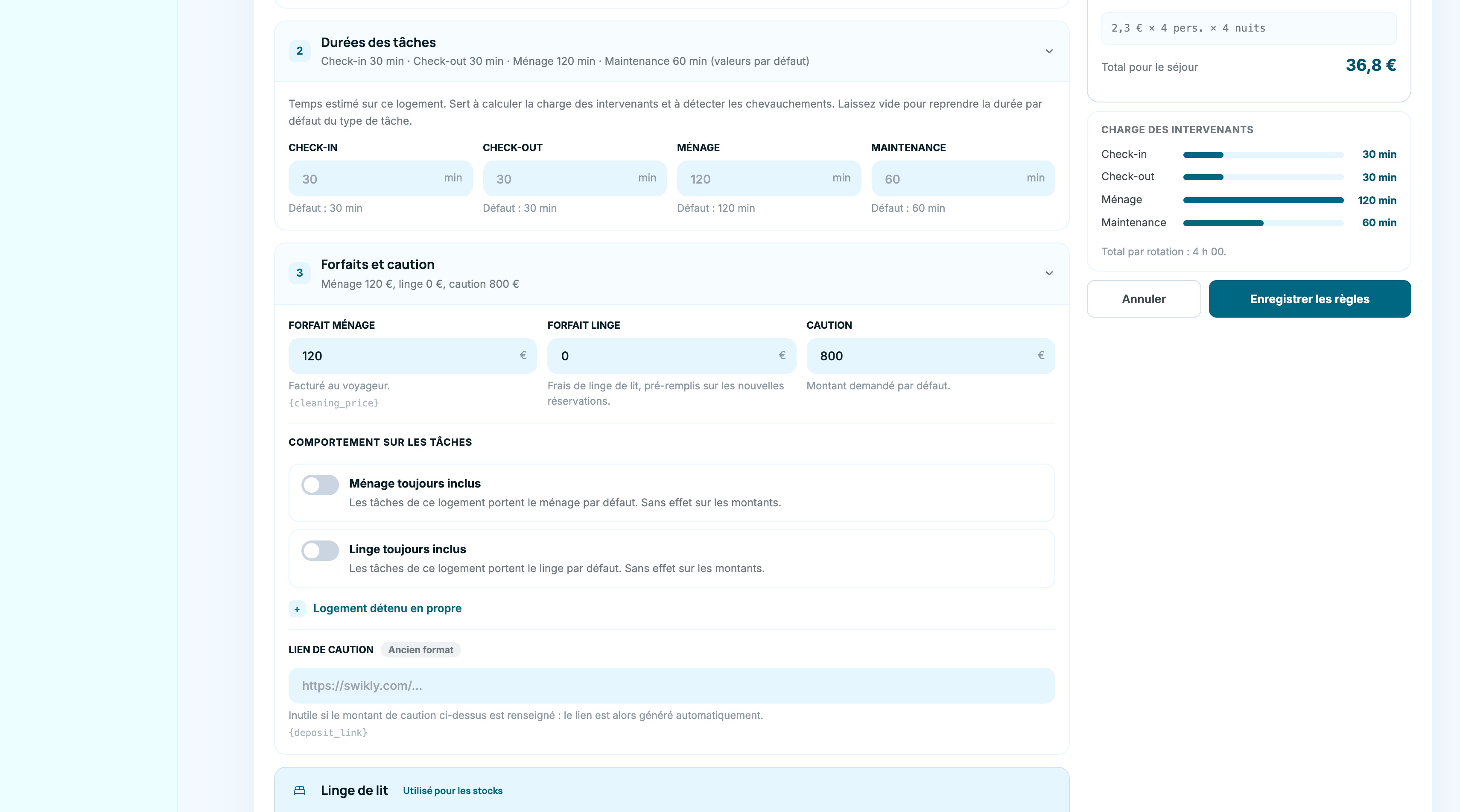Click the Linge de lit heading
The height and width of the screenshot is (812, 1460).
pos(354,791)
